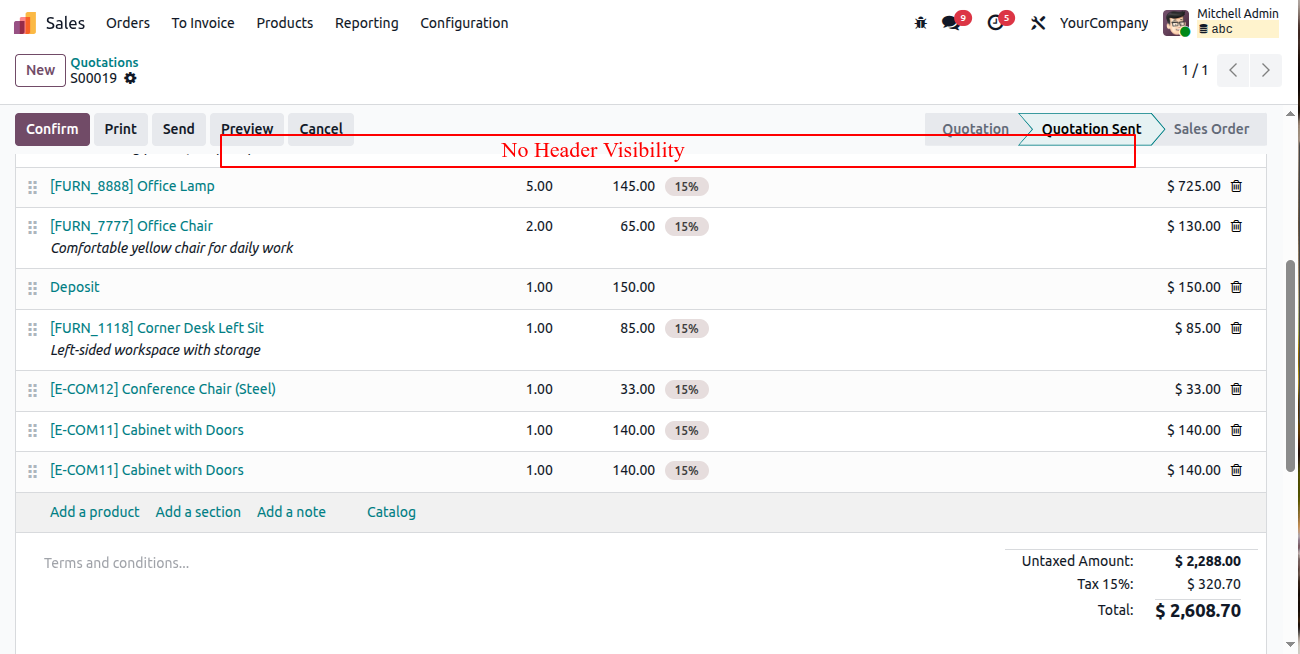Delete the Office Chair line
This screenshot has width=1300, height=654.
click(1236, 226)
